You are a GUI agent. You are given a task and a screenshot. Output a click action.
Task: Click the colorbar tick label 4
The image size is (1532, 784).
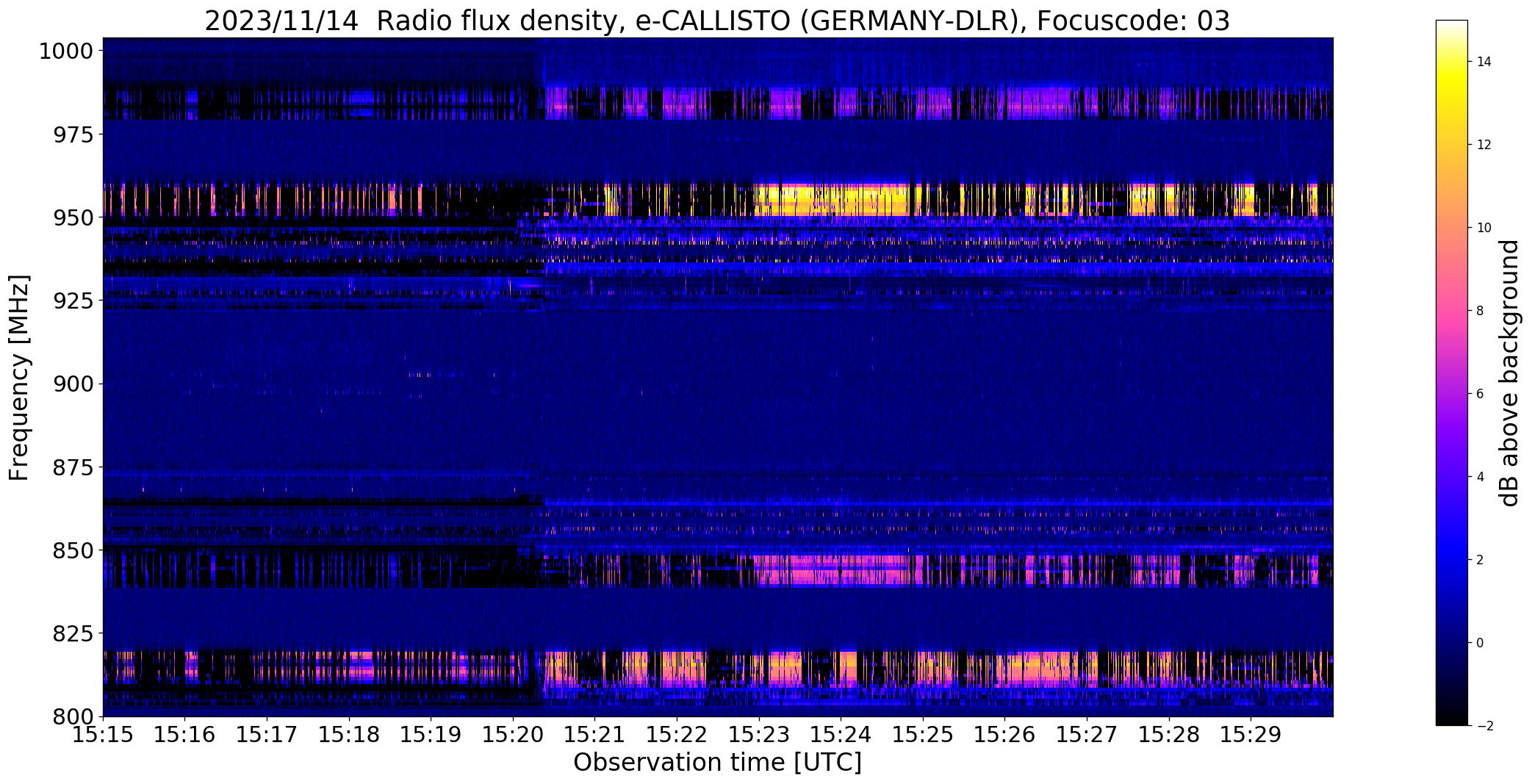[x=1480, y=477]
